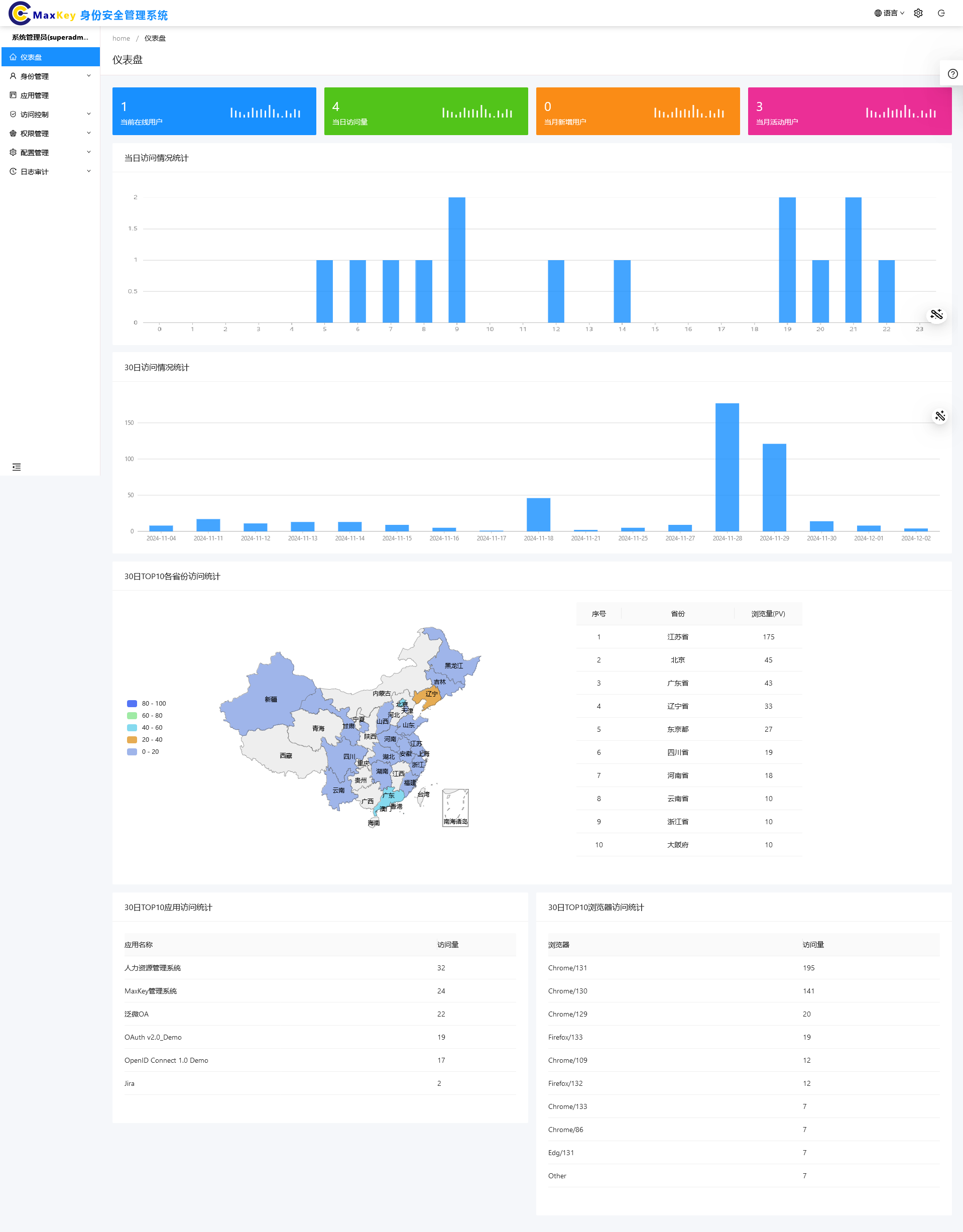Viewport: 963px width, 1232px height.
Task: Open the help question mark icon
Action: (952, 74)
